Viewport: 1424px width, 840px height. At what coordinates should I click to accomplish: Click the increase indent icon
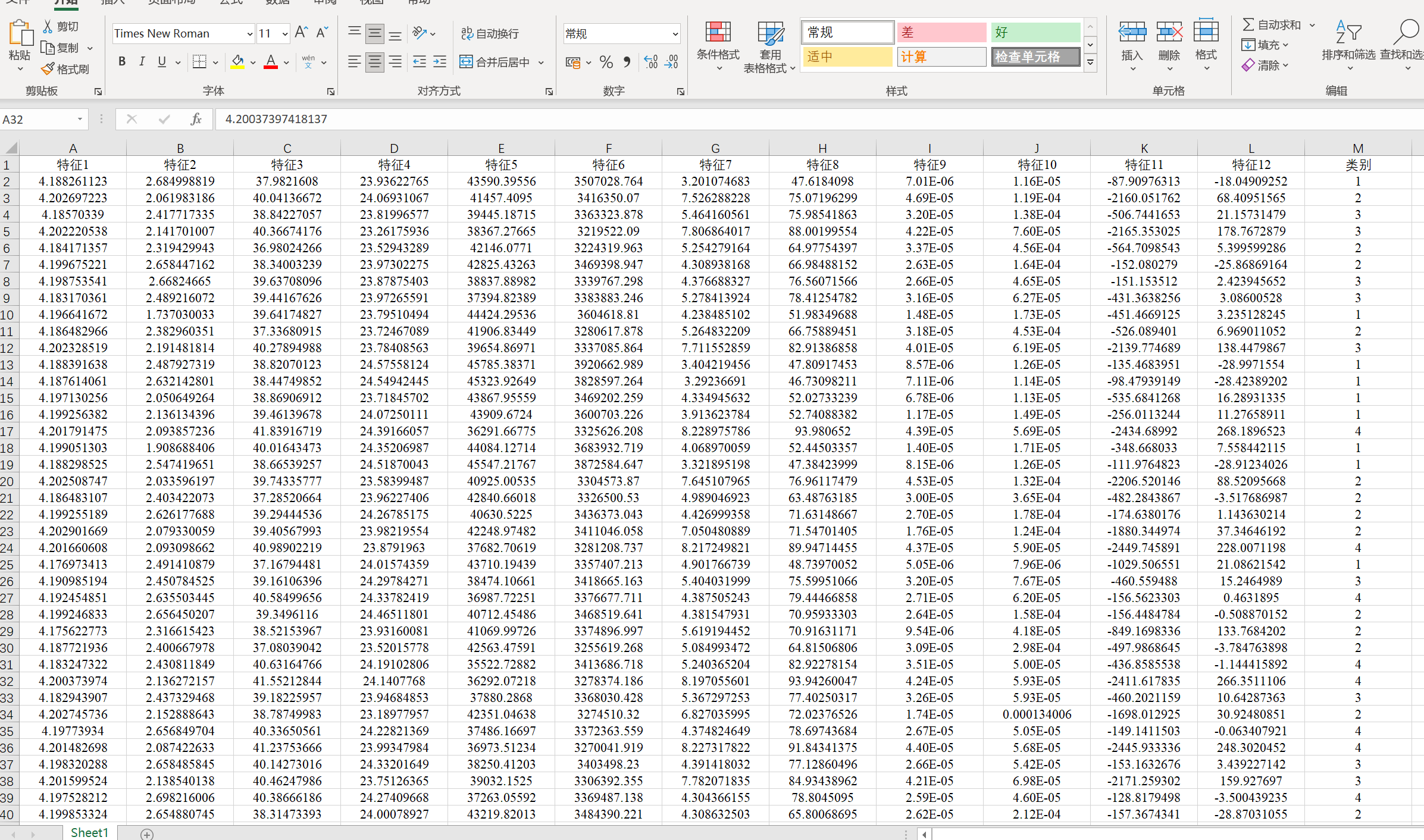(x=440, y=62)
